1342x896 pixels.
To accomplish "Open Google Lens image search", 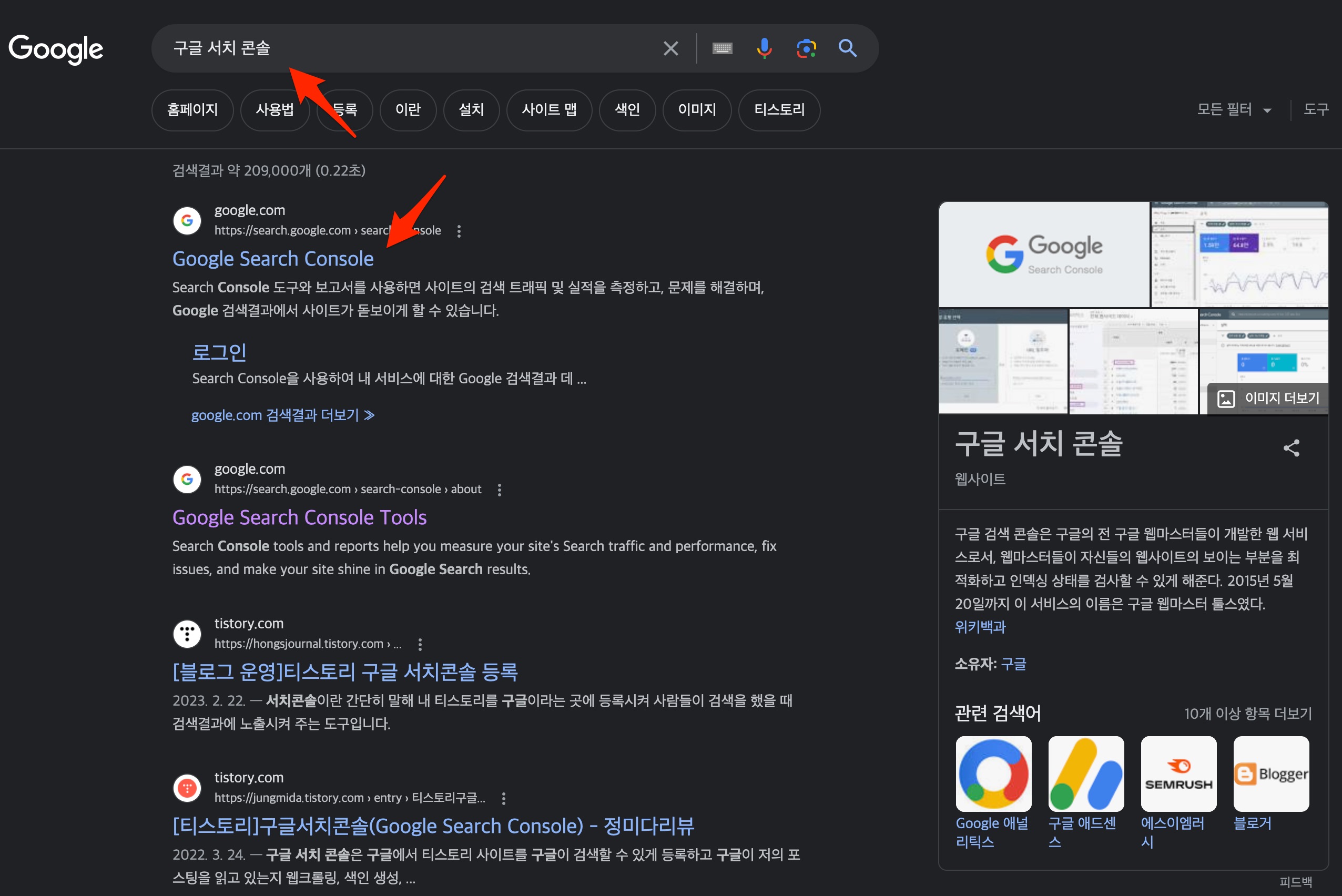I will point(806,48).
